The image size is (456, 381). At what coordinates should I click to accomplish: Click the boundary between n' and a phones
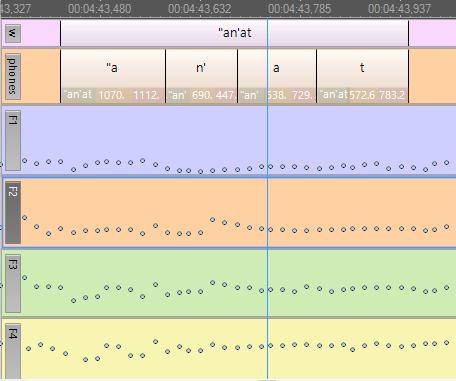(x=238, y=76)
